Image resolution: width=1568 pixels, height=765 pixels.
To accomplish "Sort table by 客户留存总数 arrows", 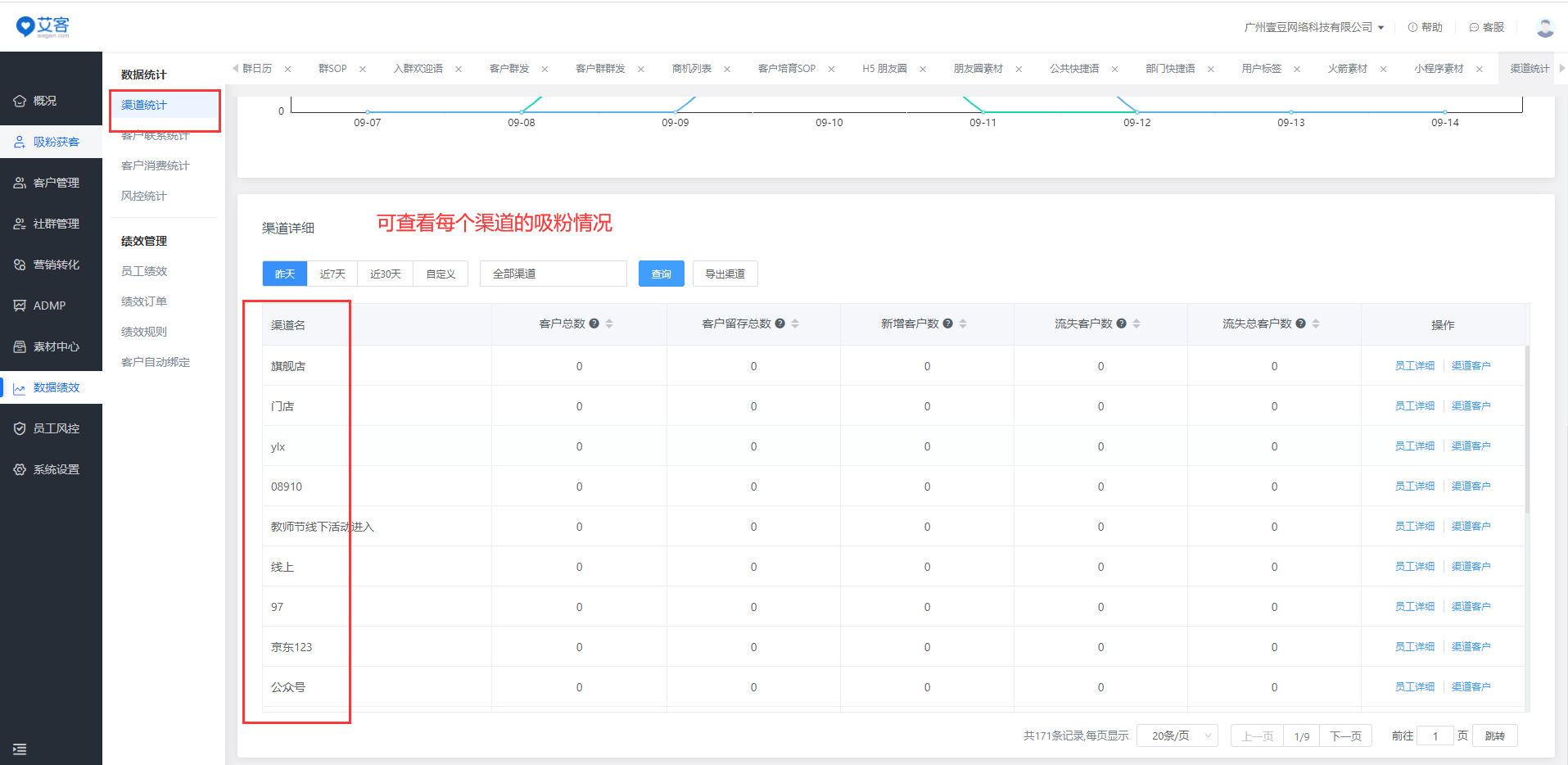I will point(795,324).
